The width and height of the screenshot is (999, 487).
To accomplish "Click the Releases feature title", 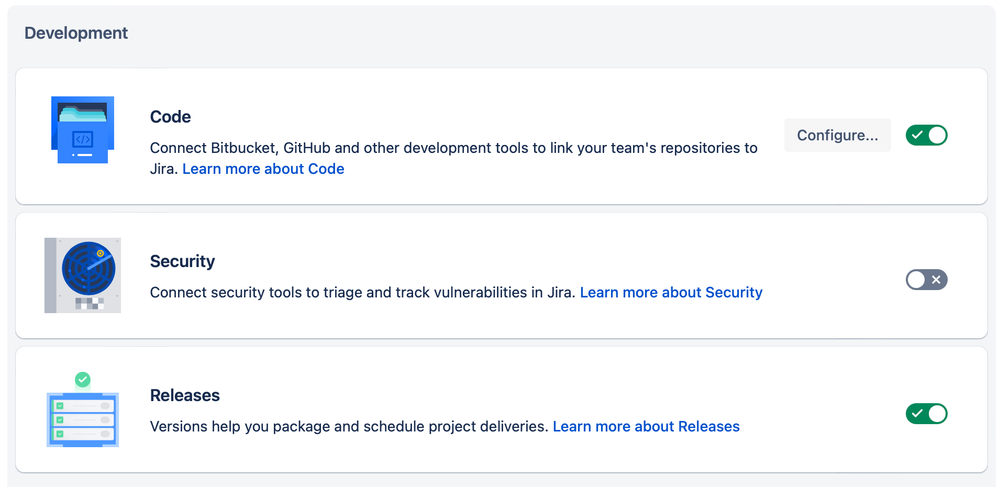I will coord(185,395).
